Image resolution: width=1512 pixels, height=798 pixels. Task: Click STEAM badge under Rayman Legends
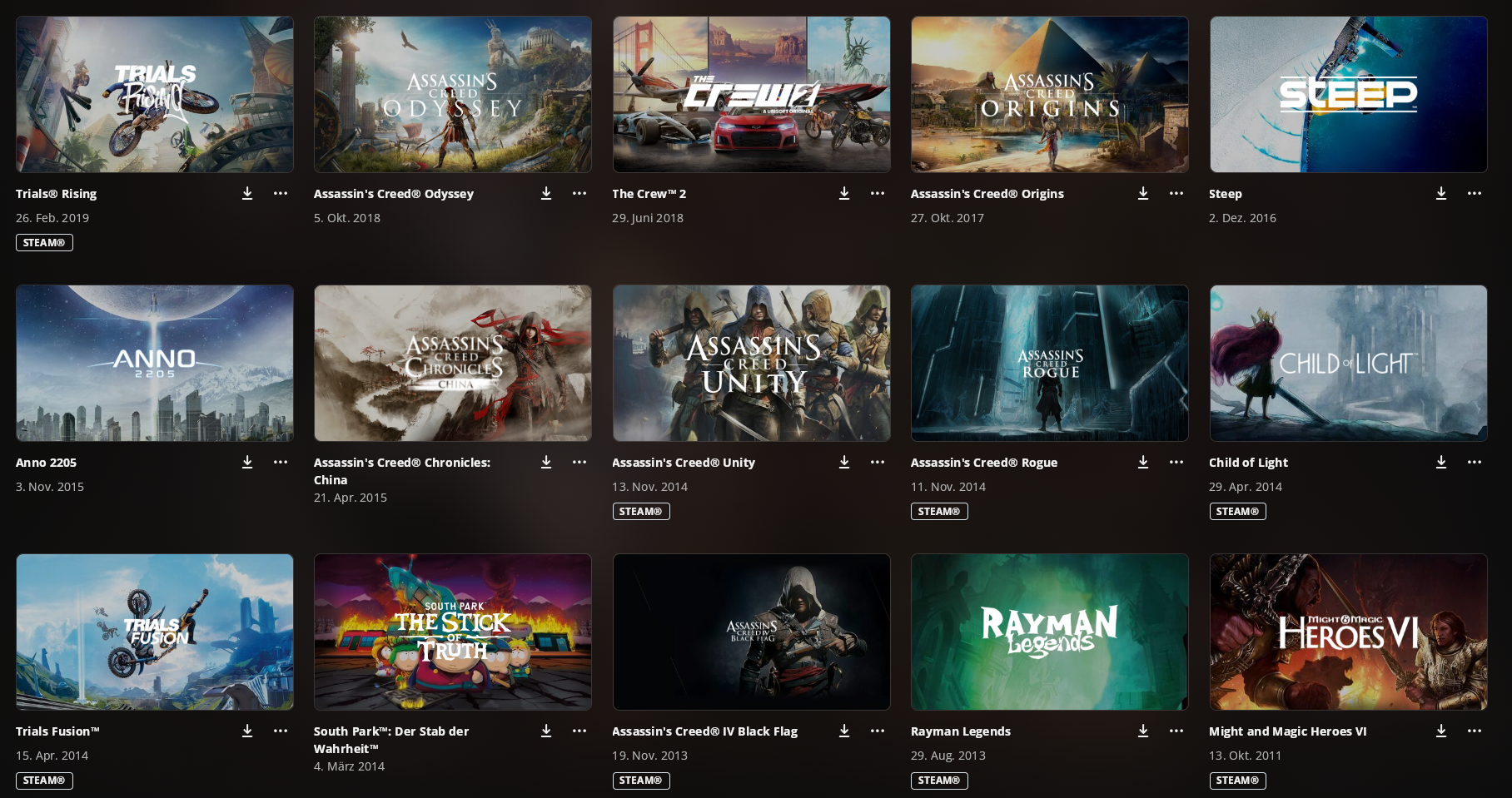click(939, 780)
